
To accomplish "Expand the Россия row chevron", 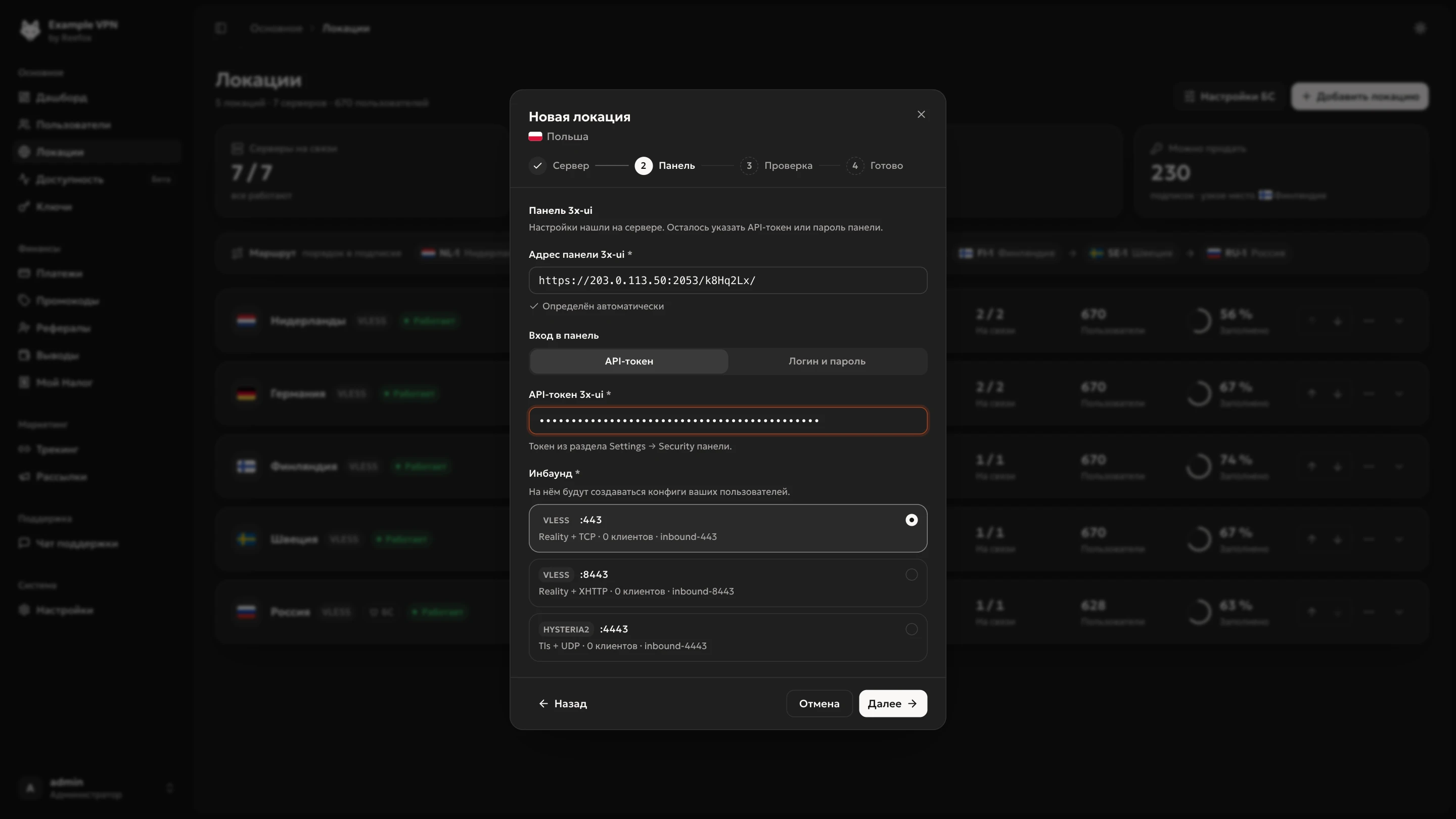I will click(x=1399, y=612).
